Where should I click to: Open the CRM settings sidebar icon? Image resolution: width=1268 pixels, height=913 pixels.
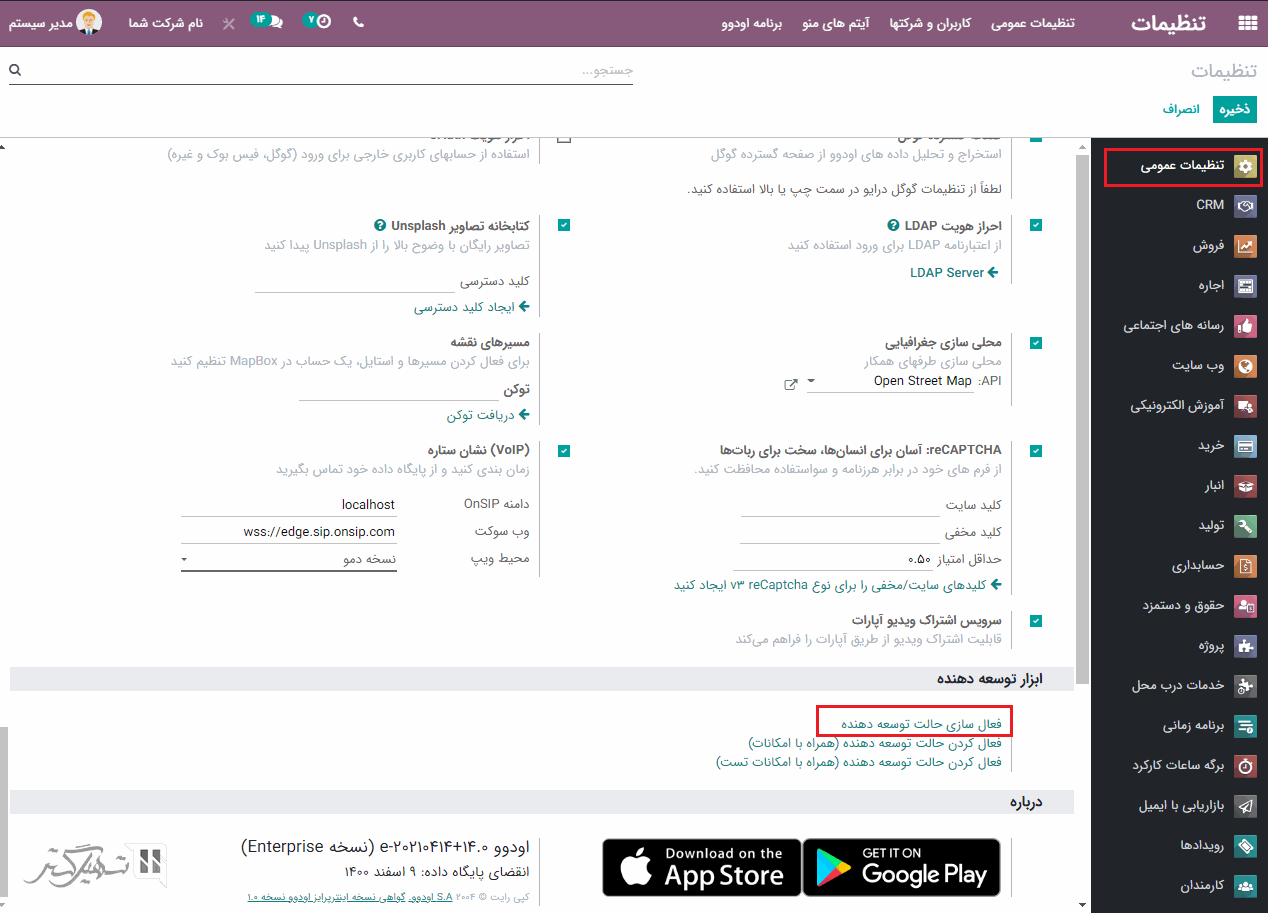pyautogui.click(x=1245, y=205)
